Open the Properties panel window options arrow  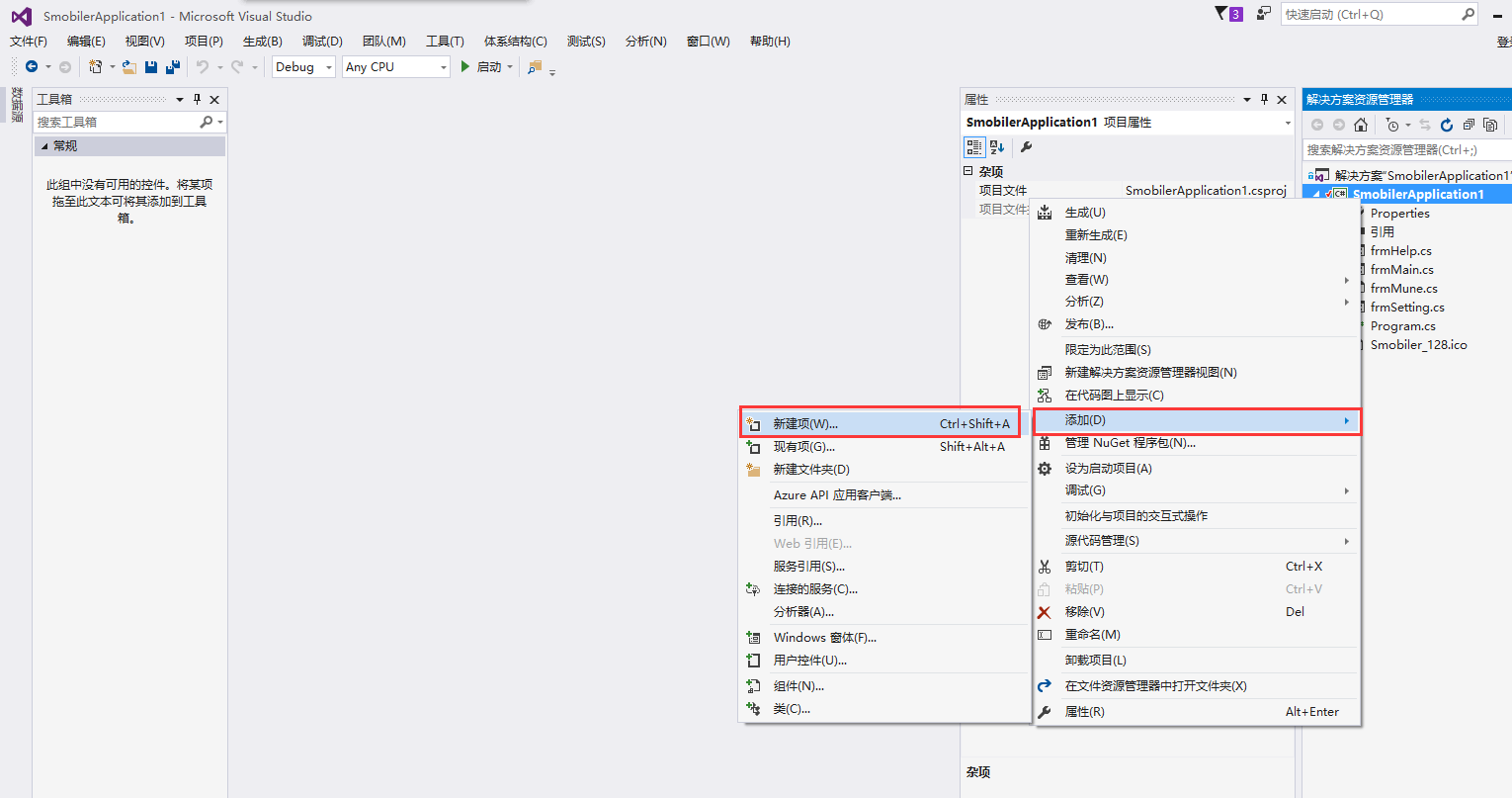pos(1247,99)
